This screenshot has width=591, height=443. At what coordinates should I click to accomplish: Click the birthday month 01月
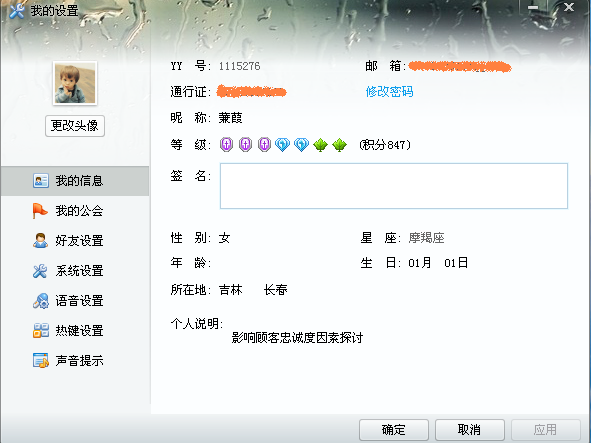(x=420, y=263)
